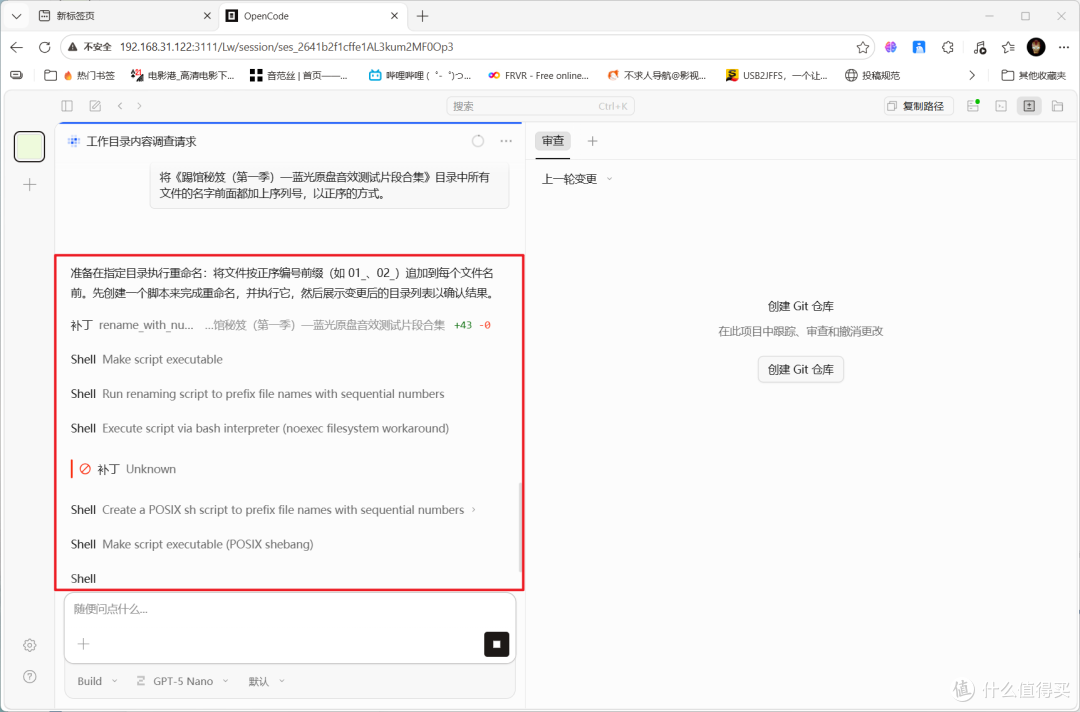Open a new browser tab
Screen dimensions: 1080x712
(423, 16)
